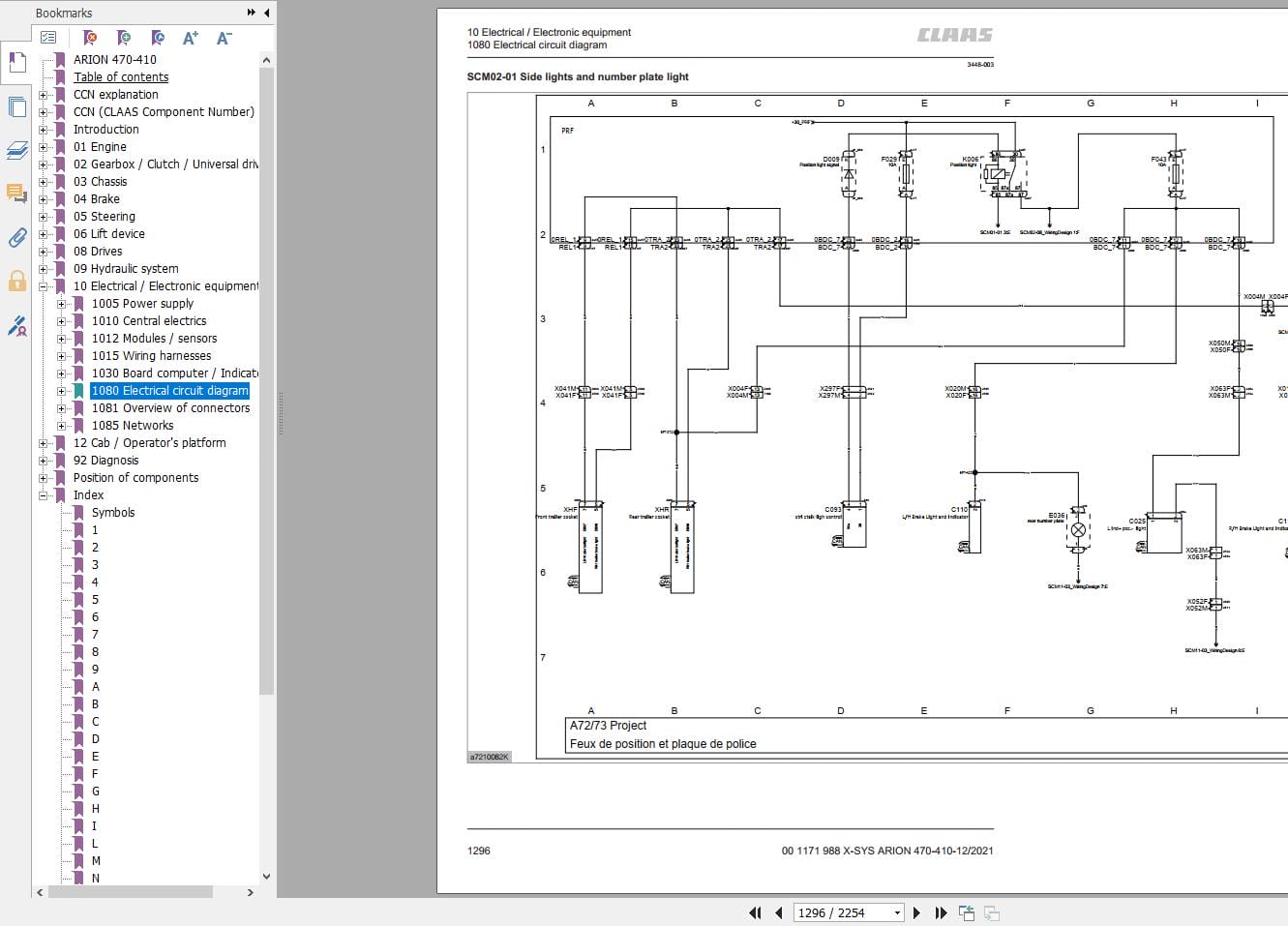Image resolution: width=1288 pixels, height=926 pixels.
Task: Select the index bookmark labeled A
Action: (95, 687)
